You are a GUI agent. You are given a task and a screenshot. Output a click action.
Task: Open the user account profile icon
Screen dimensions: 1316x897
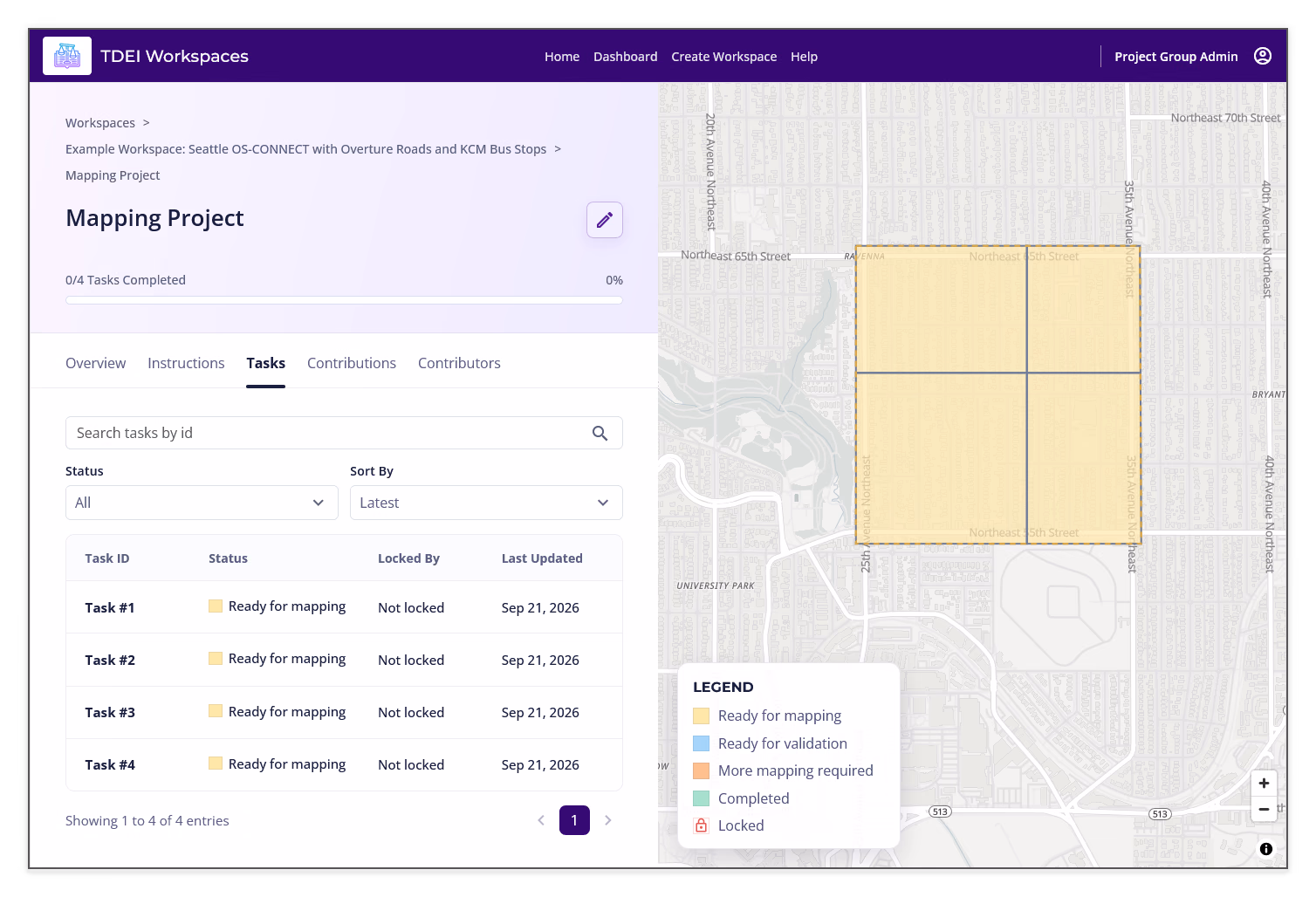(1262, 56)
